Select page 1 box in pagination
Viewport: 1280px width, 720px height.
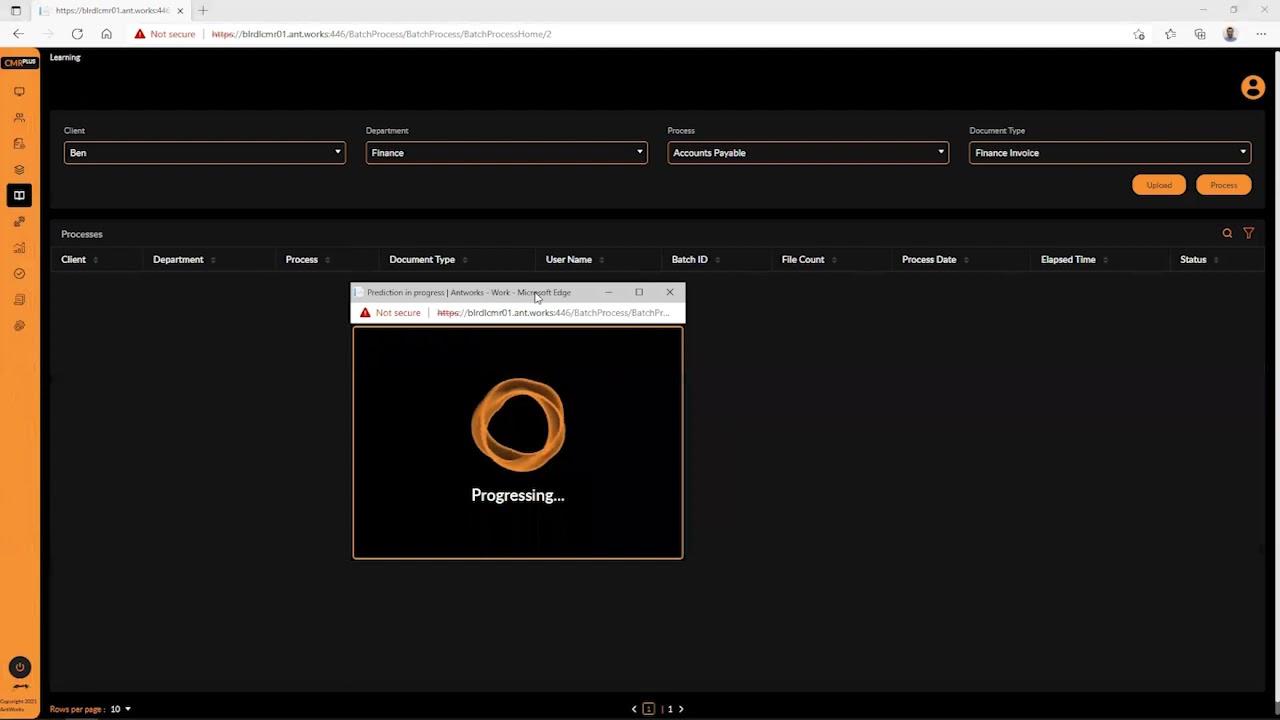[x=649, y=709]
